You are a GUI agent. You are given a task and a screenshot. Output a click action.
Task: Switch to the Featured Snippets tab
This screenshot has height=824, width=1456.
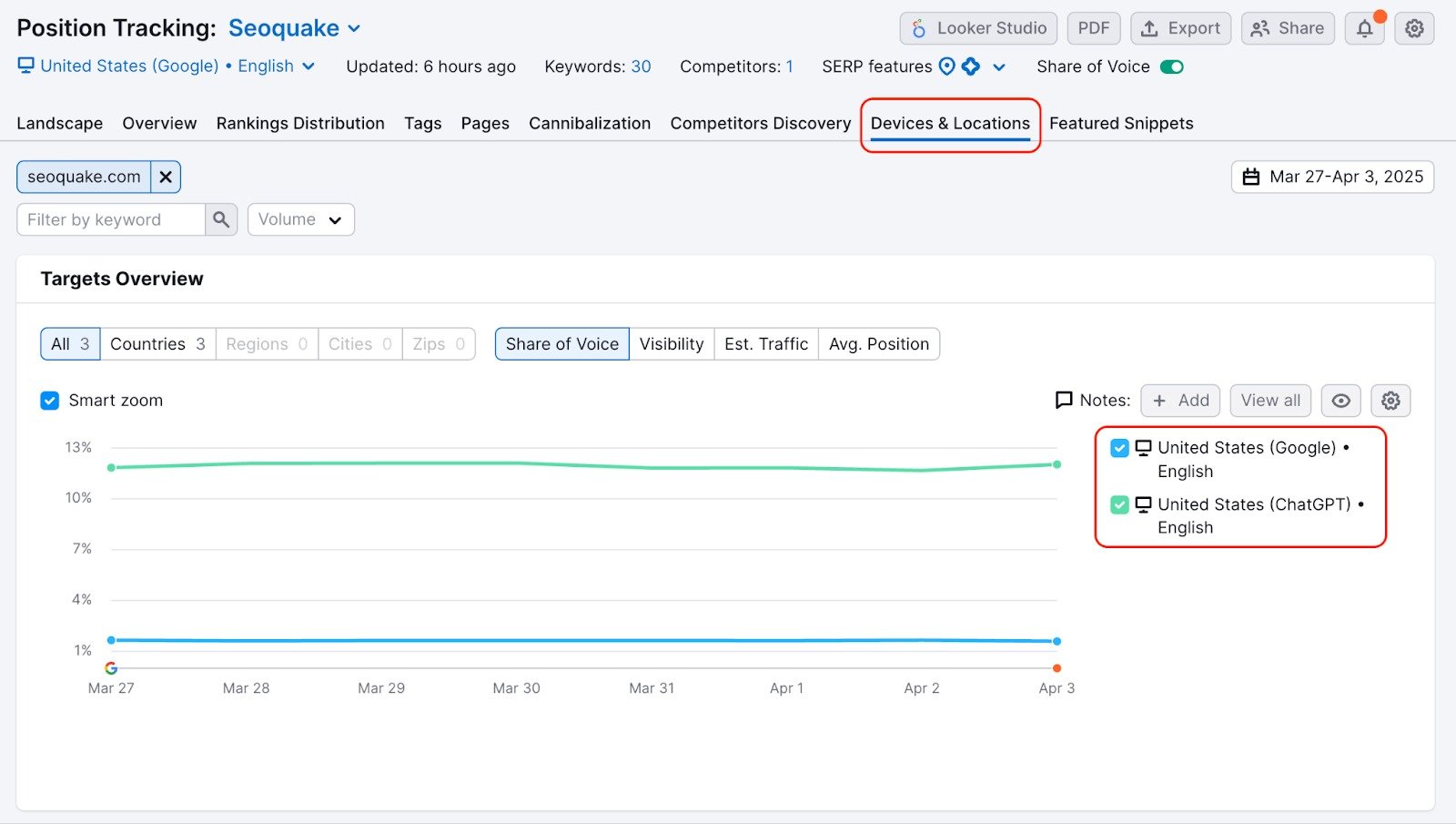click(x=1120, y=123)
